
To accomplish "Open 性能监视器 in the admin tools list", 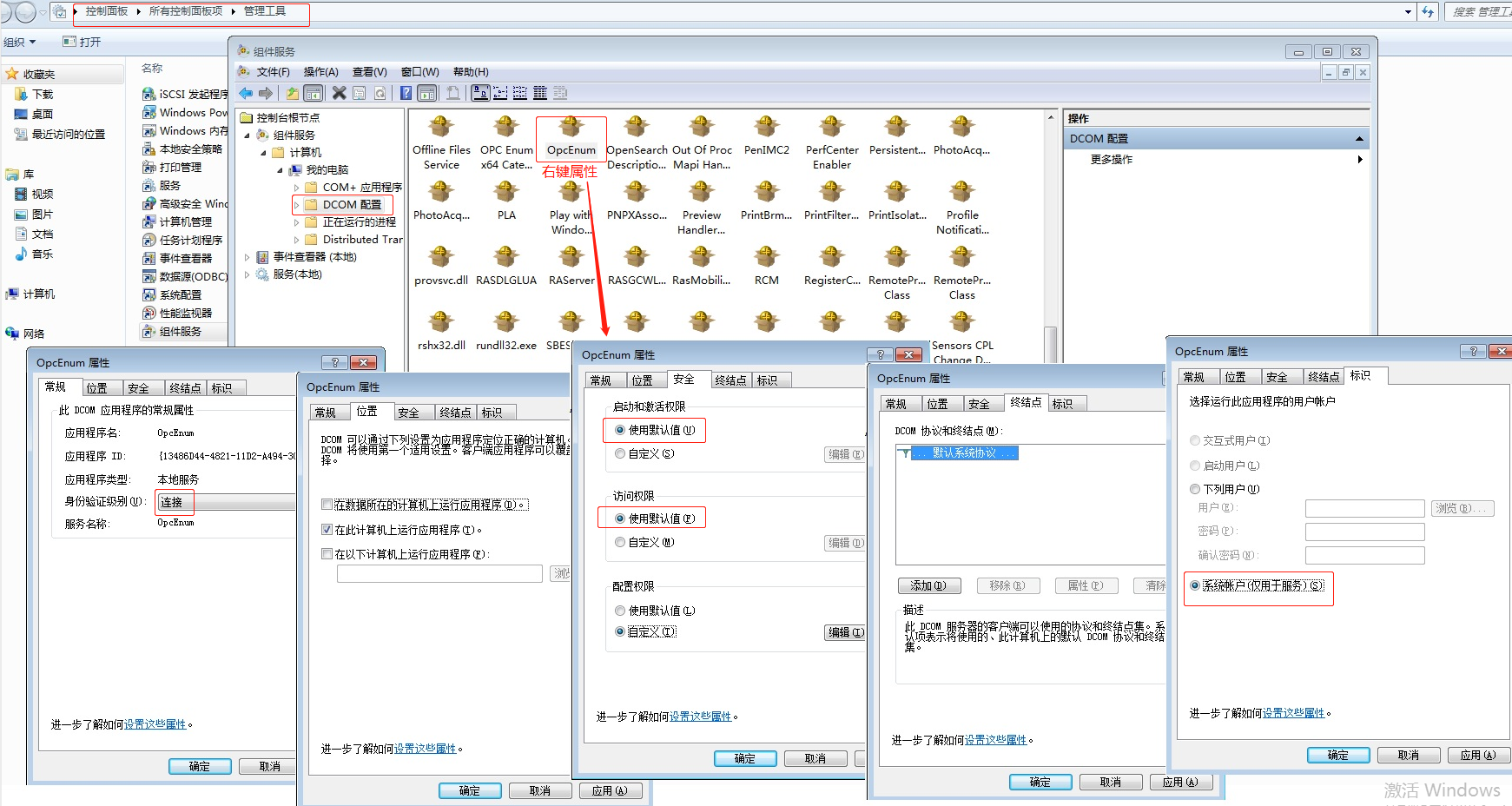I will click(x=178, y=313).
